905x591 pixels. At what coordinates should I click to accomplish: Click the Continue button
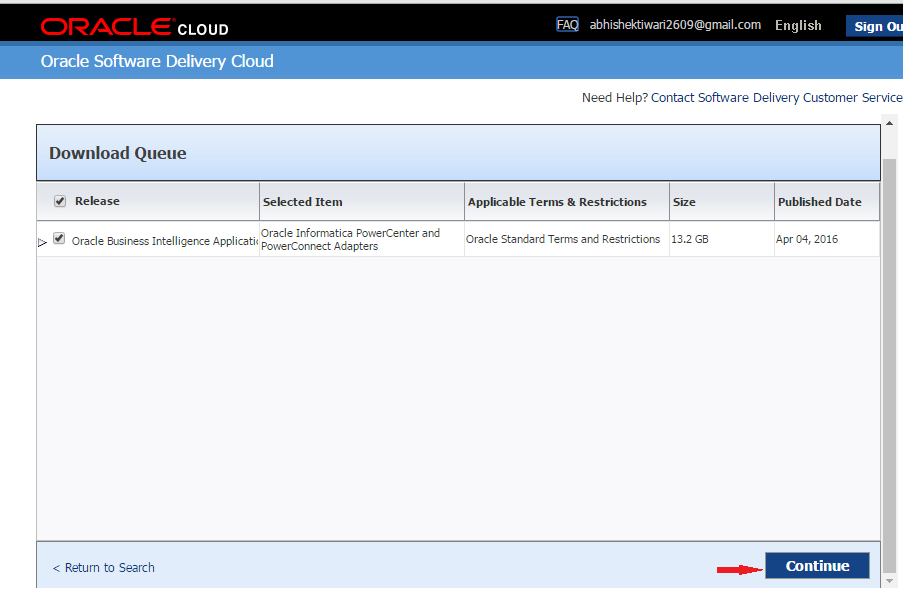tap(817, 566)
